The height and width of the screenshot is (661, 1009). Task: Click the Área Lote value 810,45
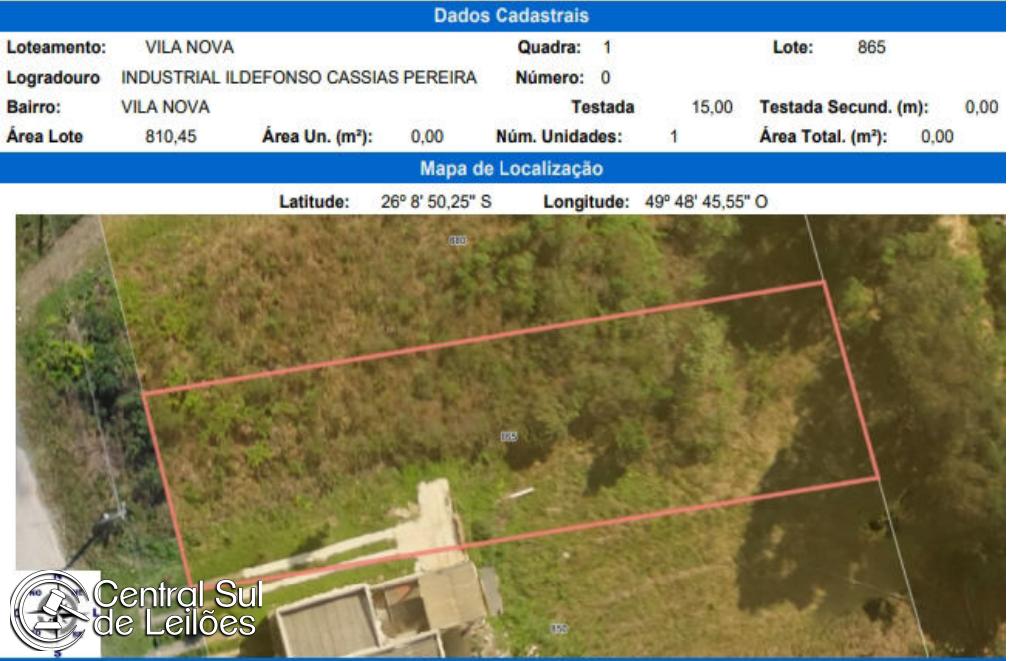point(171,137)
